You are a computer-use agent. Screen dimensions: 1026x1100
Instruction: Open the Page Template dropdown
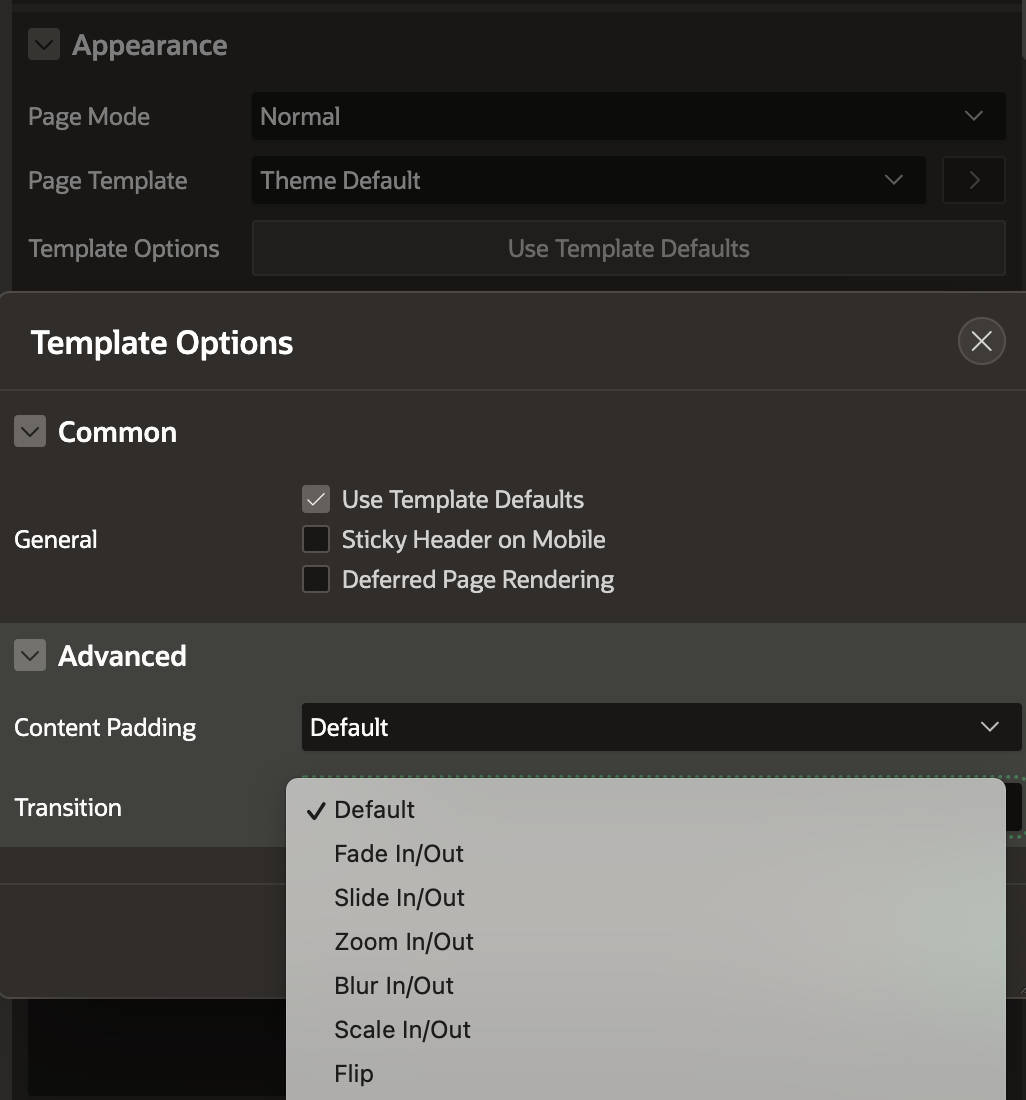pos(588,180)
